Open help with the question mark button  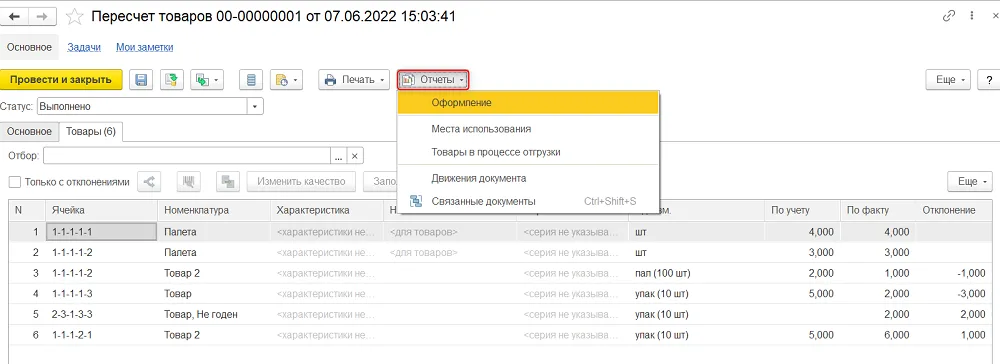[989, 80]
